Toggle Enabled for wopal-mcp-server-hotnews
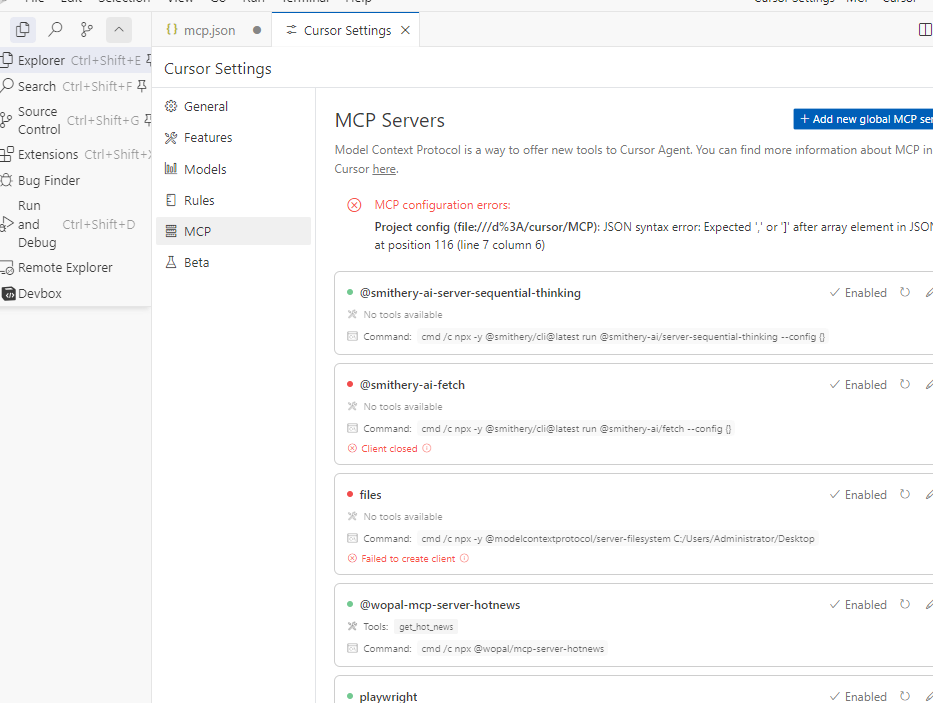This screenshot has height=703, width=933. click(x=858, y=605)
